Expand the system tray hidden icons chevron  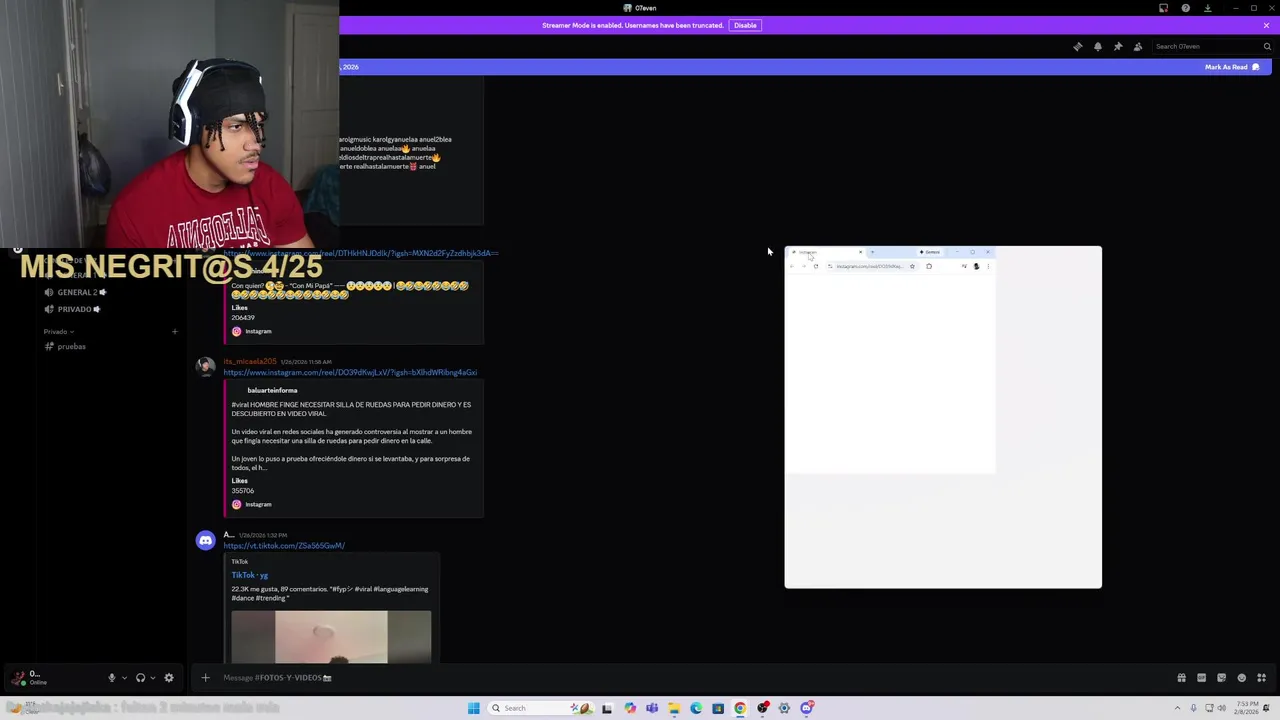1177,708
